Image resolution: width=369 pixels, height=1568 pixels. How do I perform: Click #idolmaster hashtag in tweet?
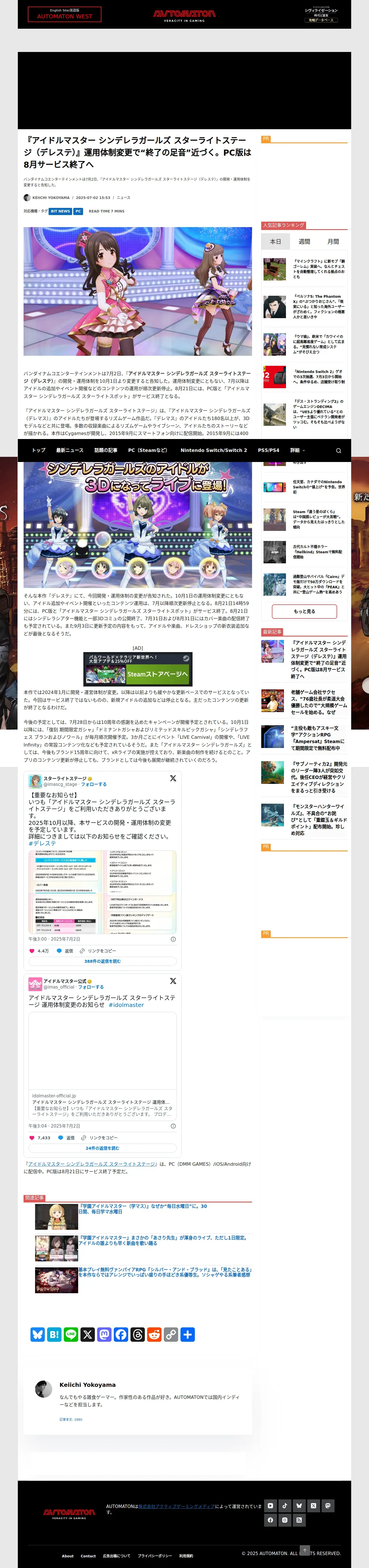126,1005
